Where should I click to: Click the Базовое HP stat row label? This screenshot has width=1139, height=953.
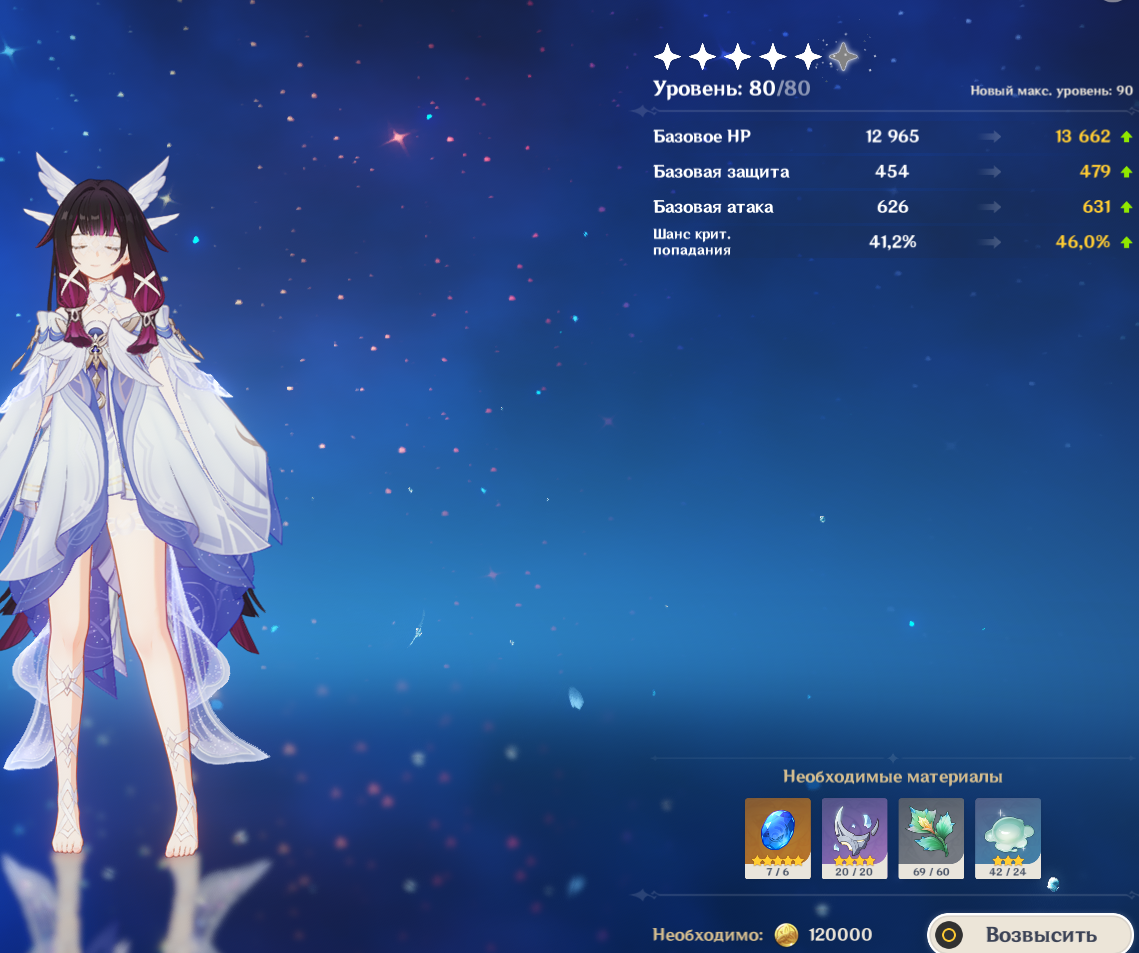click(702, 137)
